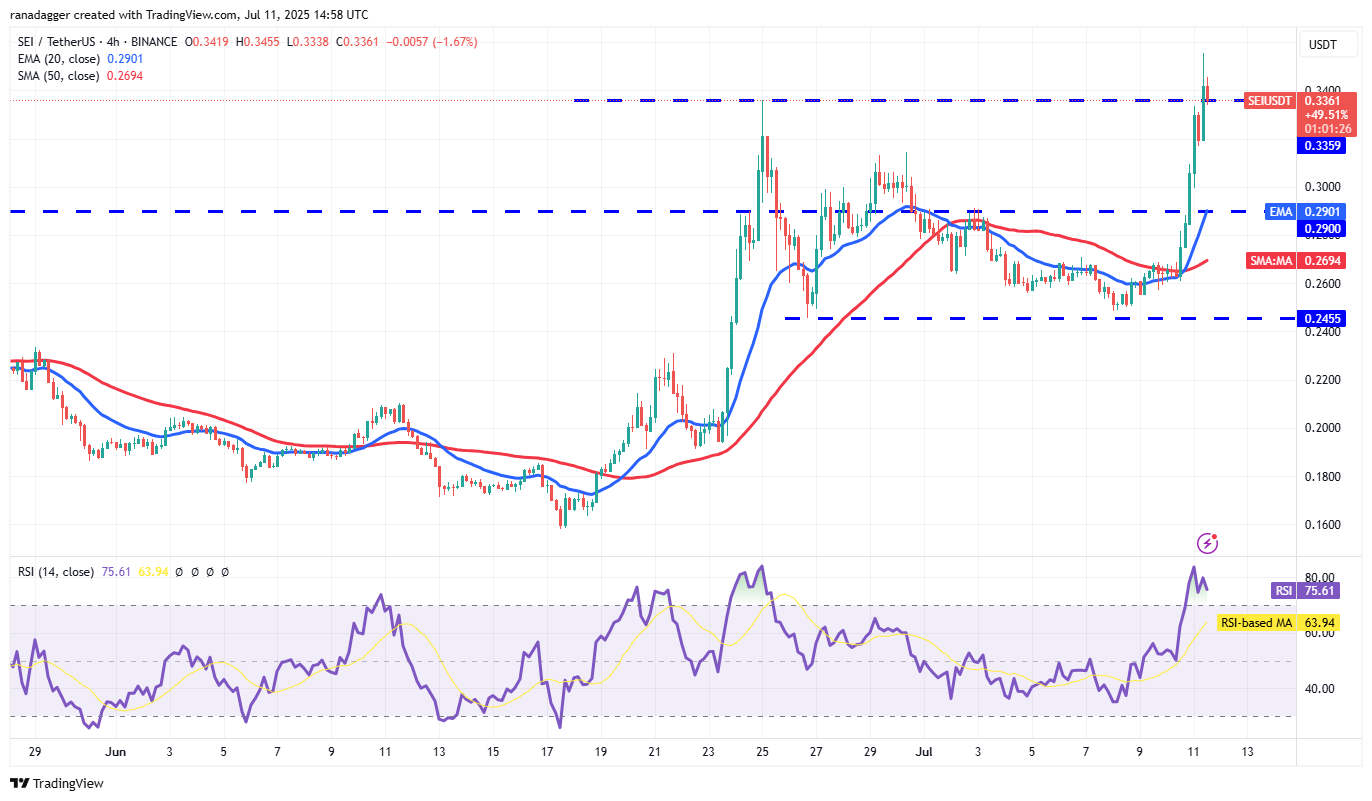Click the yellow RSI-based MA label

[1256, 623]
